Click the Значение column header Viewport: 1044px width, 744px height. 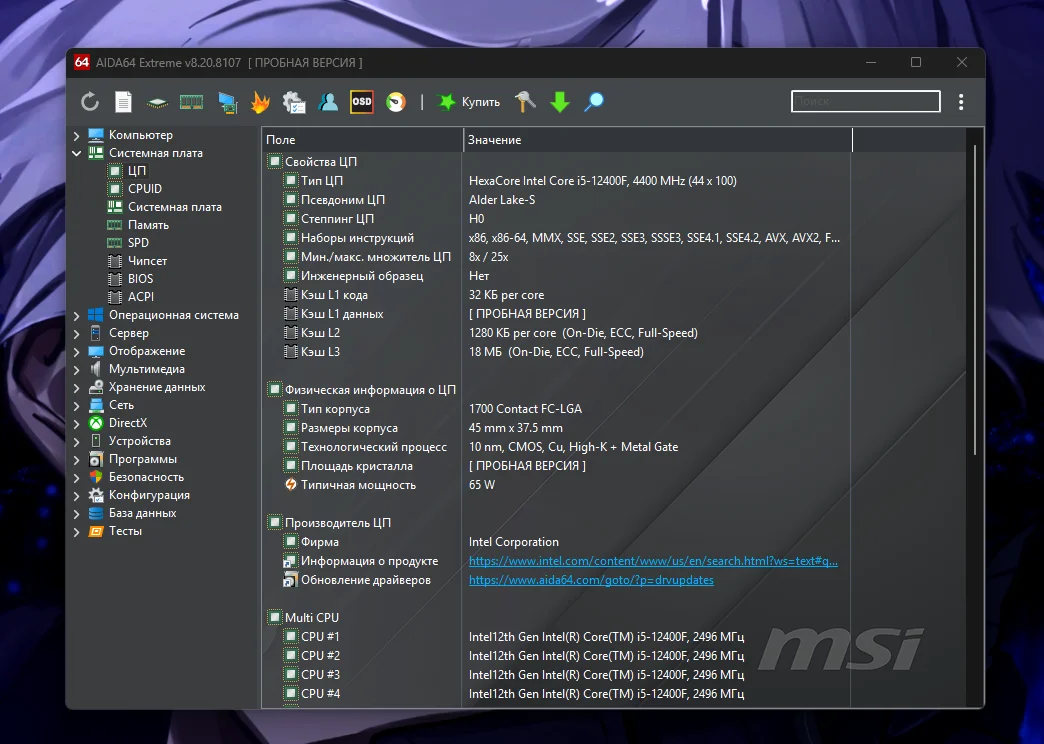(657, 140)
